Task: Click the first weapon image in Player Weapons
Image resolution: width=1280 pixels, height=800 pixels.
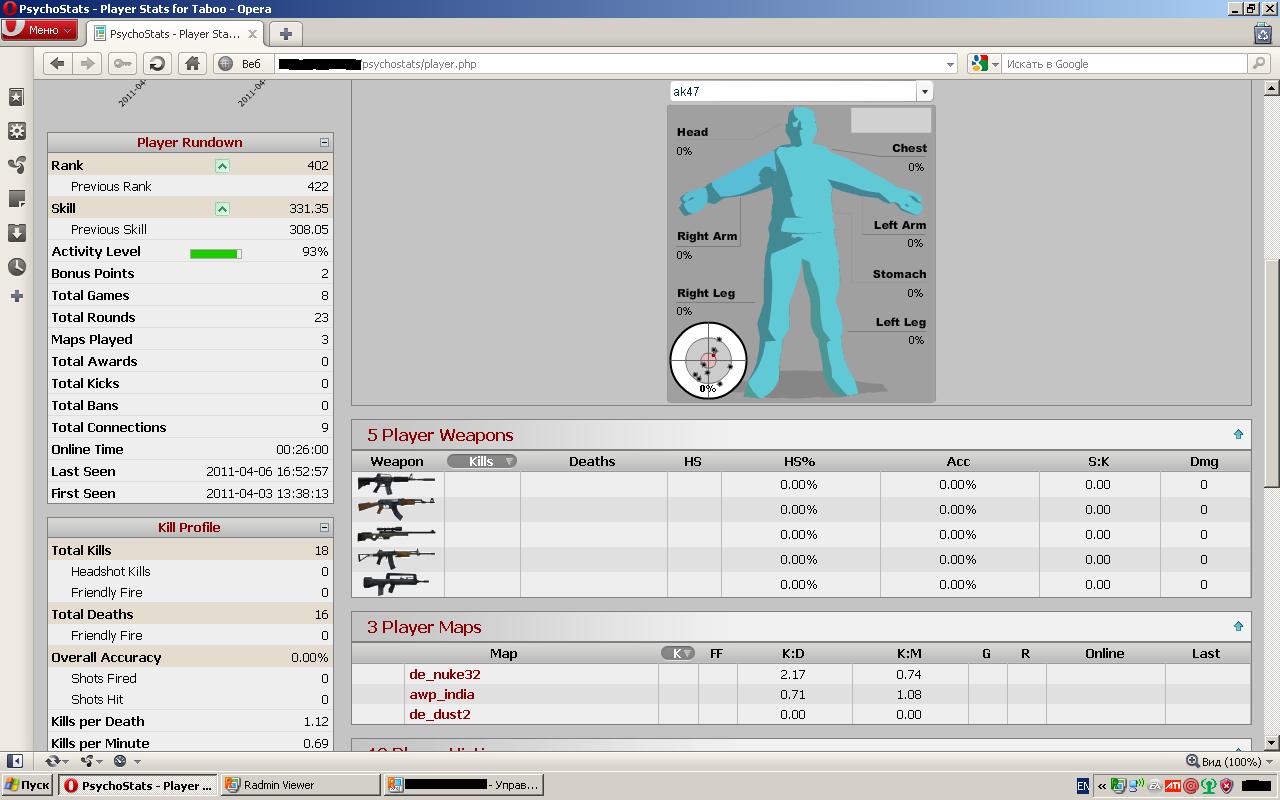Action: point(396,484)
